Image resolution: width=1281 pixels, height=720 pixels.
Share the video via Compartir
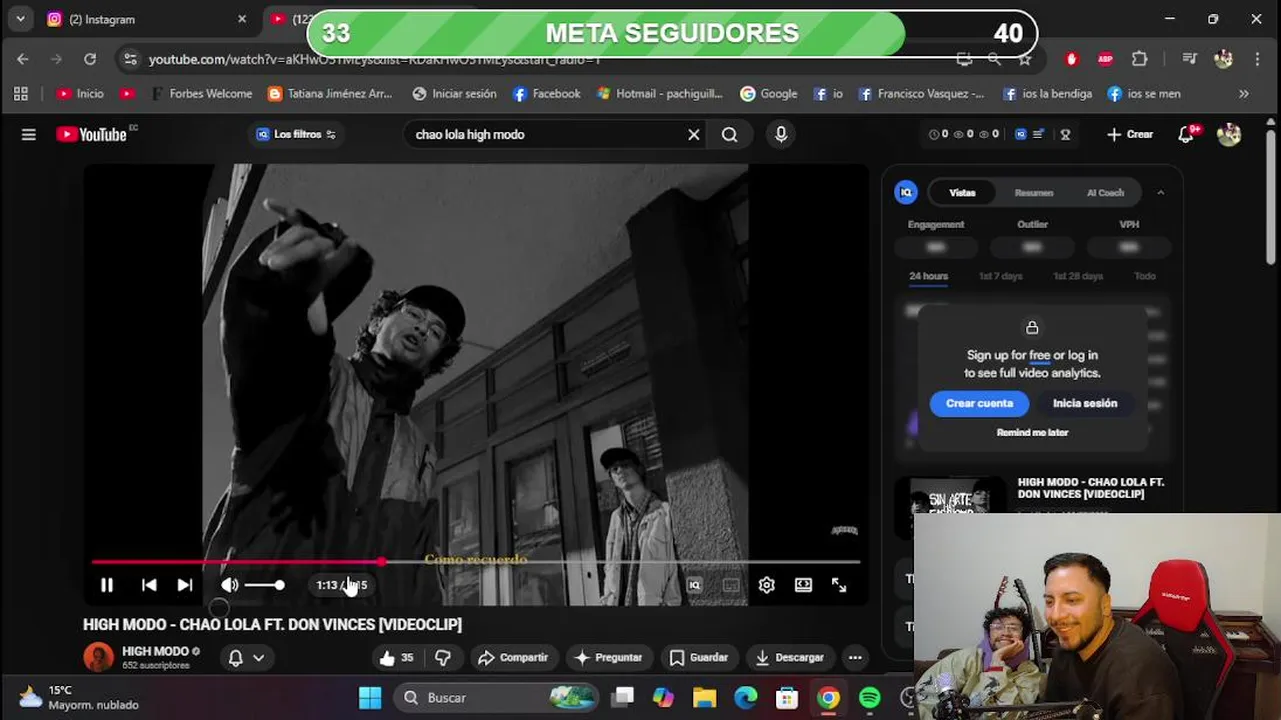click(x=513, y=657)
